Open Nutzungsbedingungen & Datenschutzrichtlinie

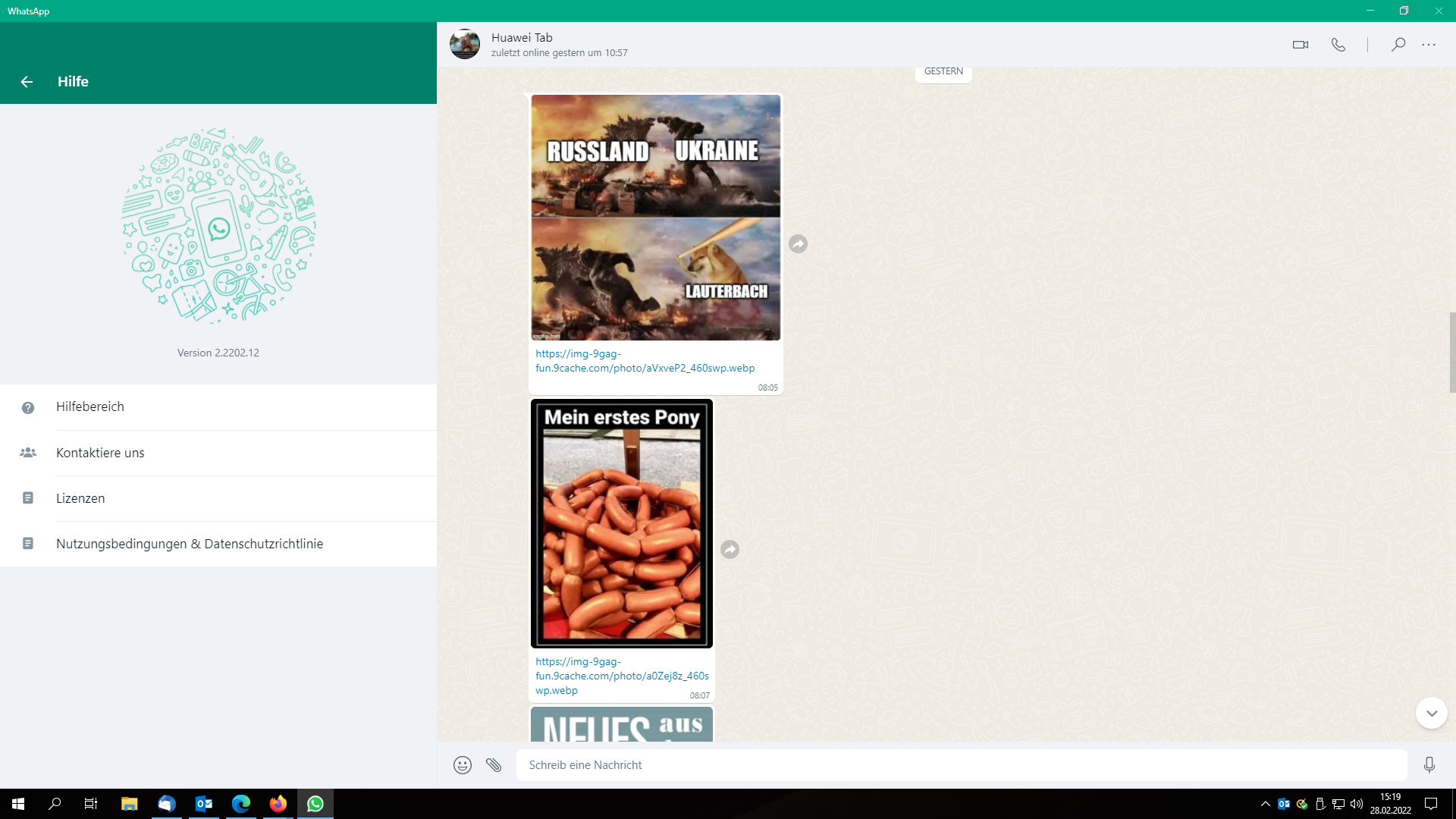218,544
